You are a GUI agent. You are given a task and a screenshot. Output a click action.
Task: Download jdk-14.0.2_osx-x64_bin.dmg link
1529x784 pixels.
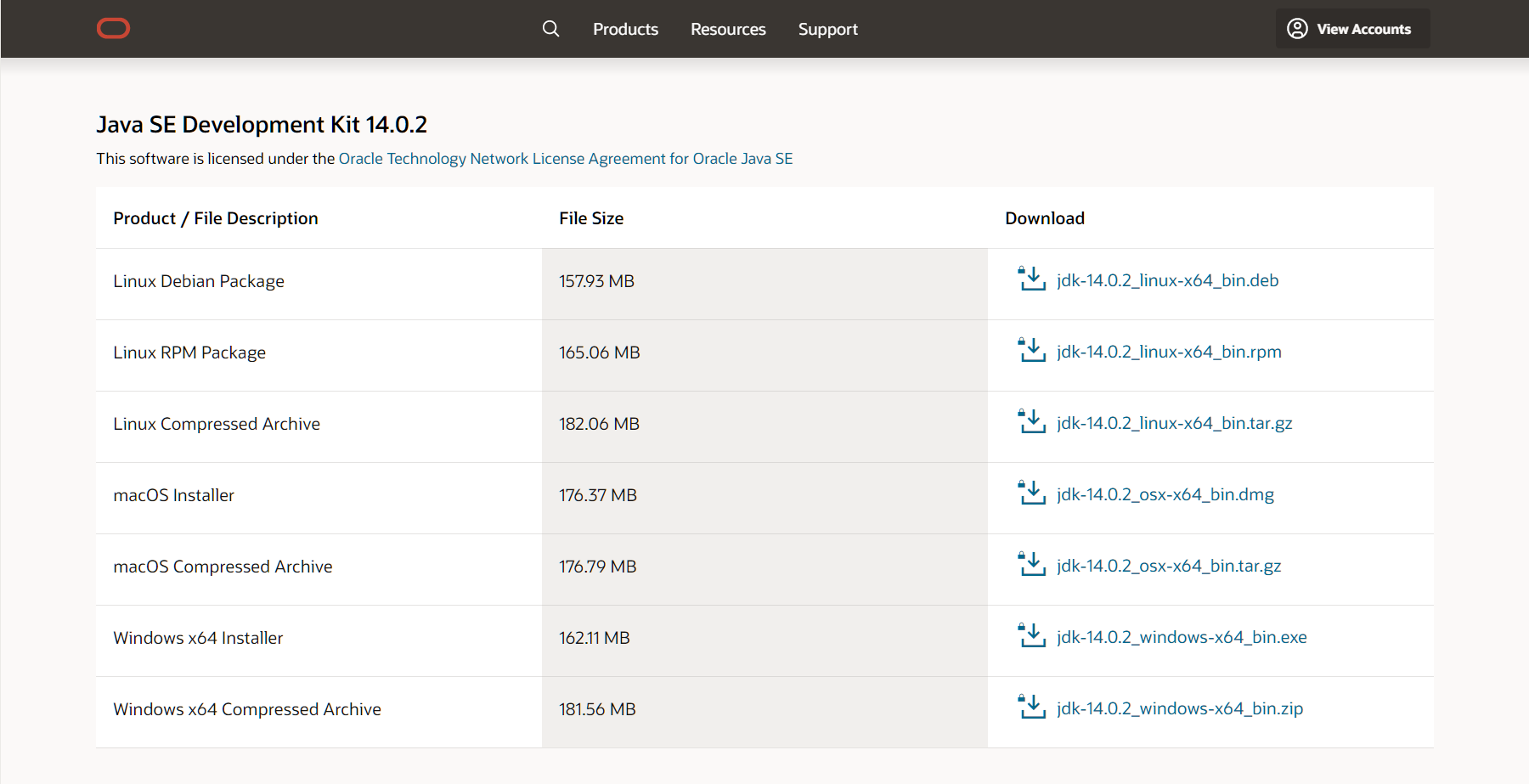click(1165, 494)
